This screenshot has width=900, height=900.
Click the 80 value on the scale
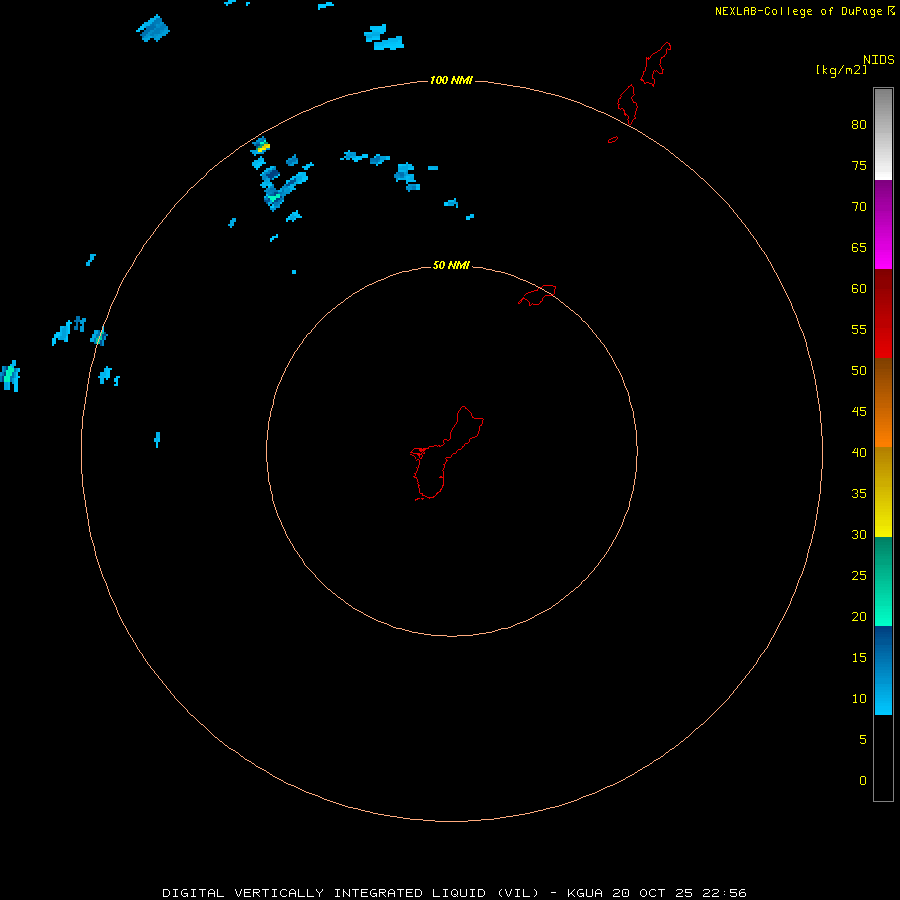tap(859, 125)
